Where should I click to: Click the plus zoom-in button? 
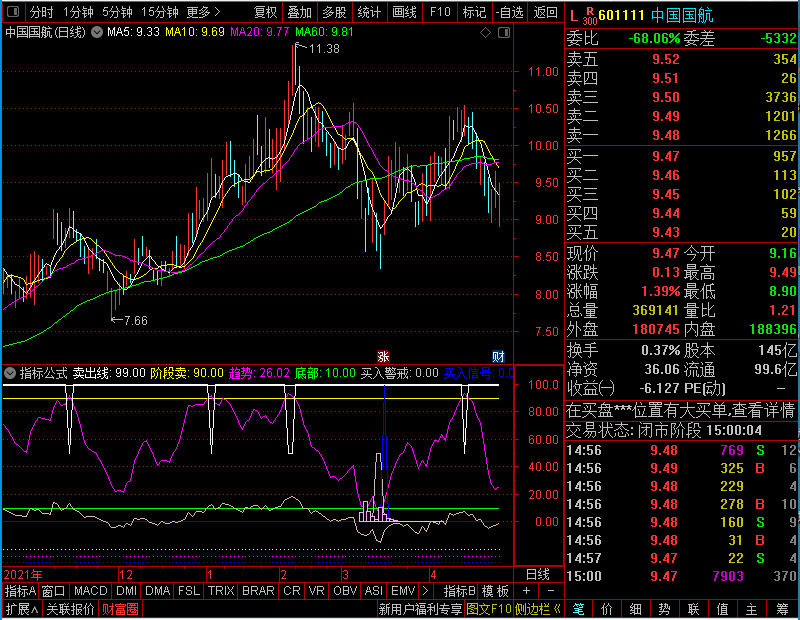[527, 591]
